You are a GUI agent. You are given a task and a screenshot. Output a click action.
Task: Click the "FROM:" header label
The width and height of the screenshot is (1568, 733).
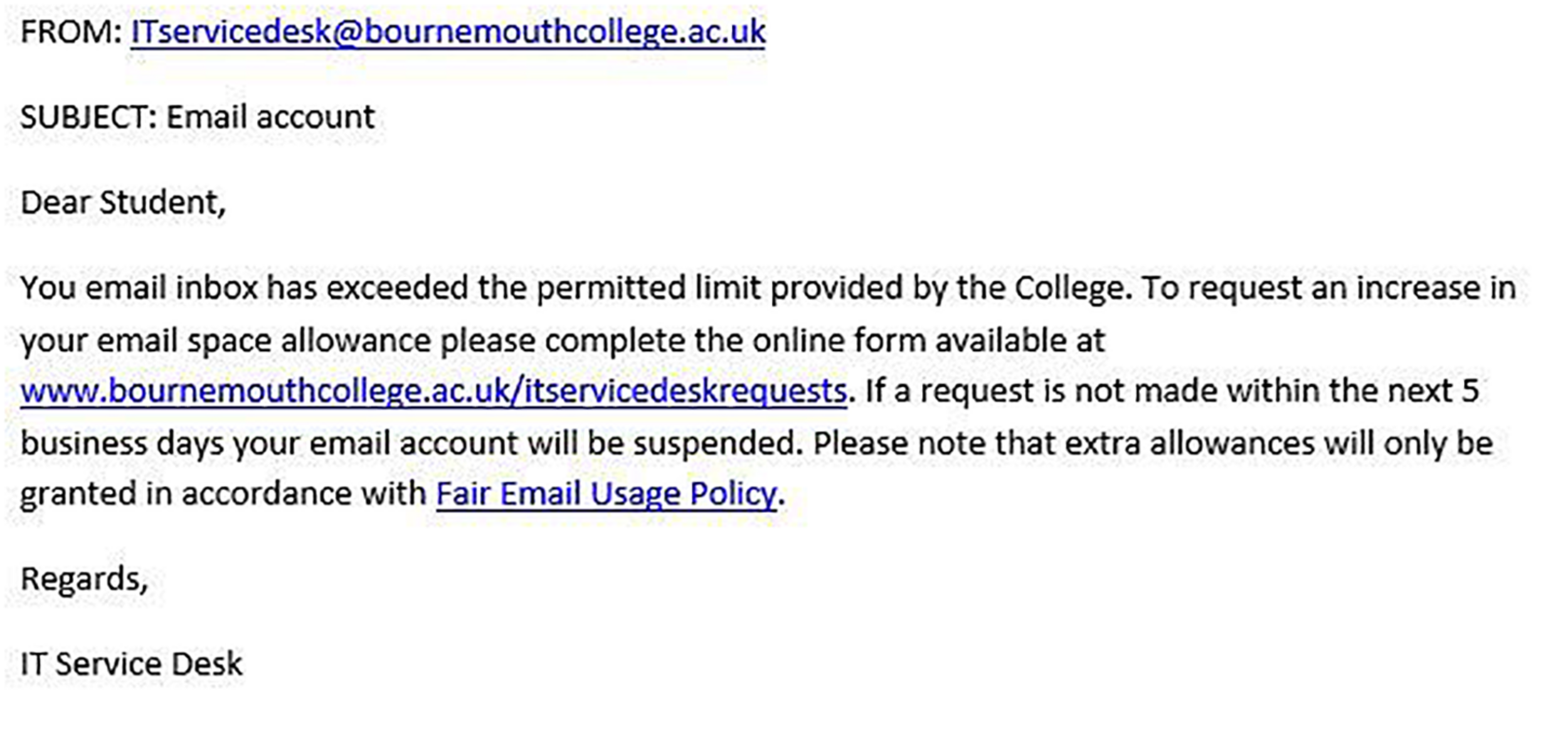(x=71, y=31)
